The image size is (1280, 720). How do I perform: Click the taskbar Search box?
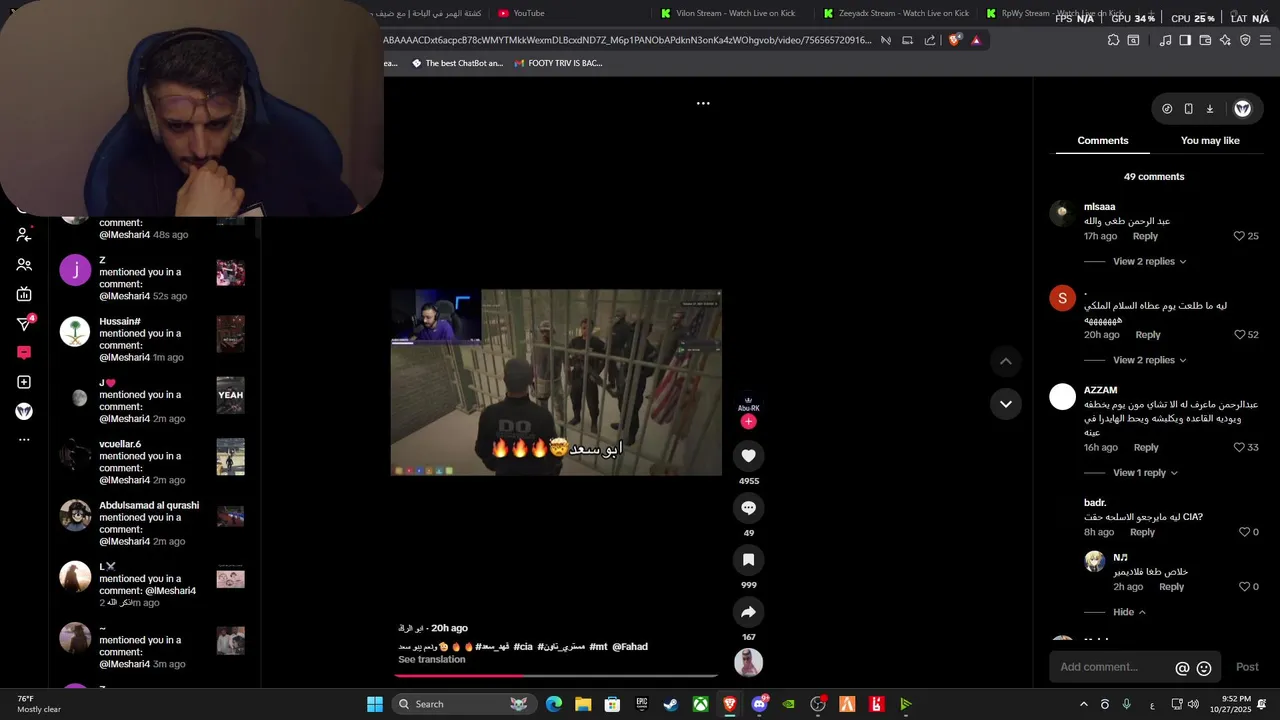[462, 704]
